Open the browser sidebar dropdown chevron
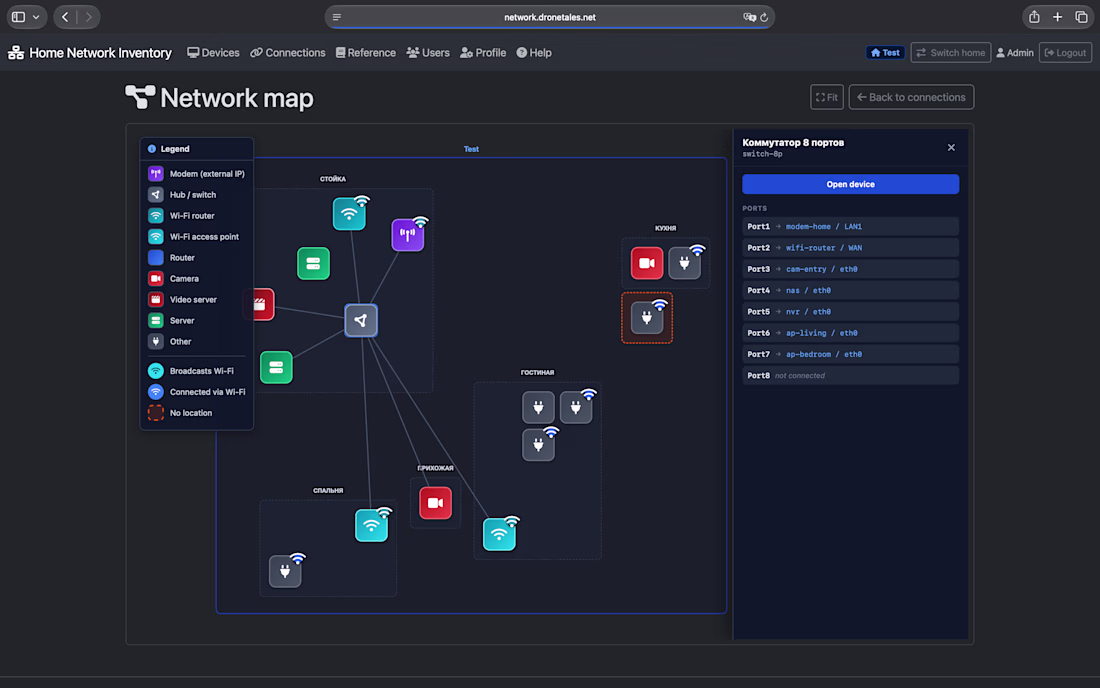Screen dimensions: 1100x688 coord(36,17)
